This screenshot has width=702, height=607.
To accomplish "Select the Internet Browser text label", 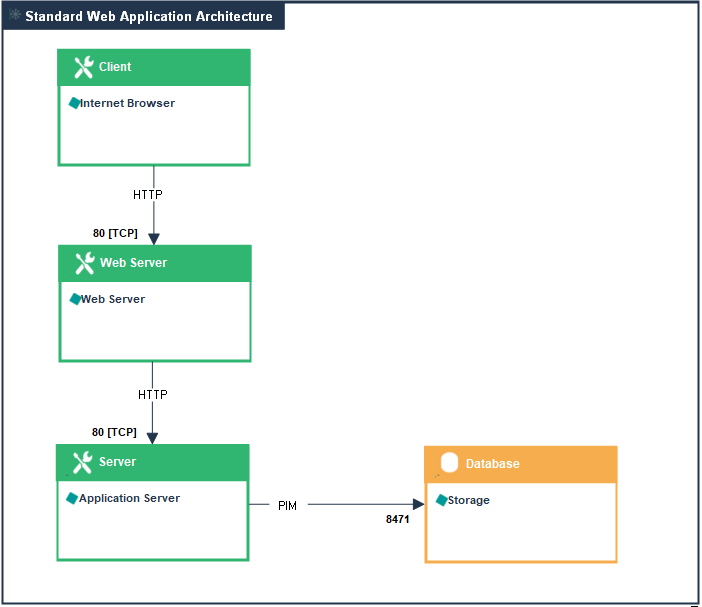I will pyautogui.click(x=127, y=103).
